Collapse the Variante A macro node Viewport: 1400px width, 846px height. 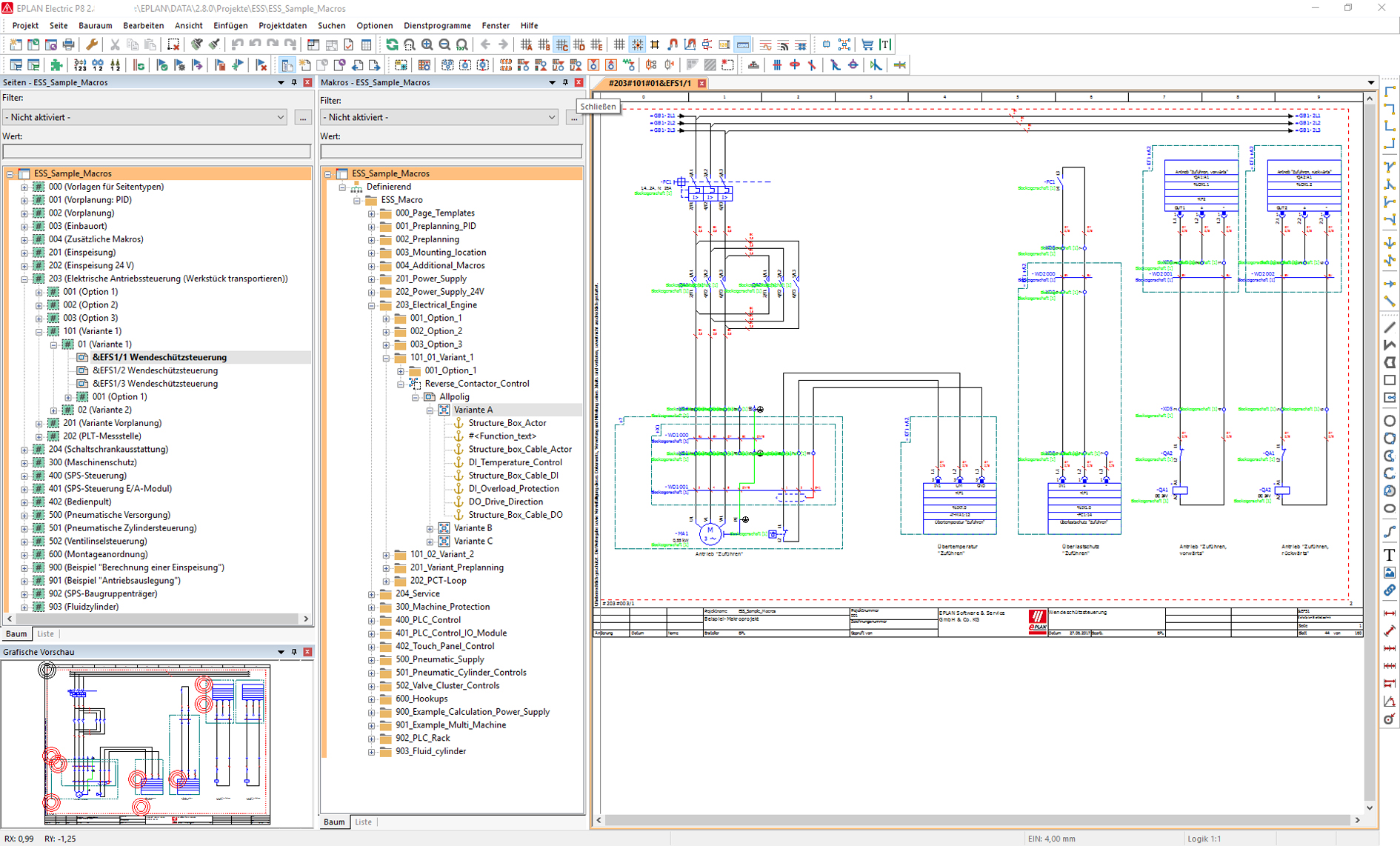coord(430,410)
